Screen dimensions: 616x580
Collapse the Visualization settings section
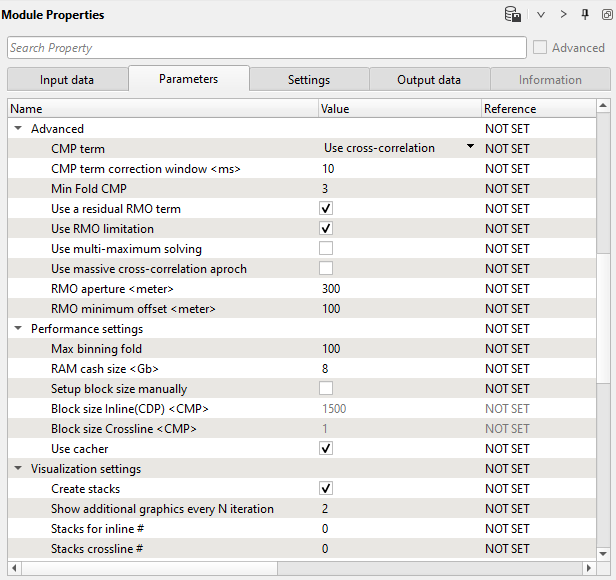[x=18, y=469]
